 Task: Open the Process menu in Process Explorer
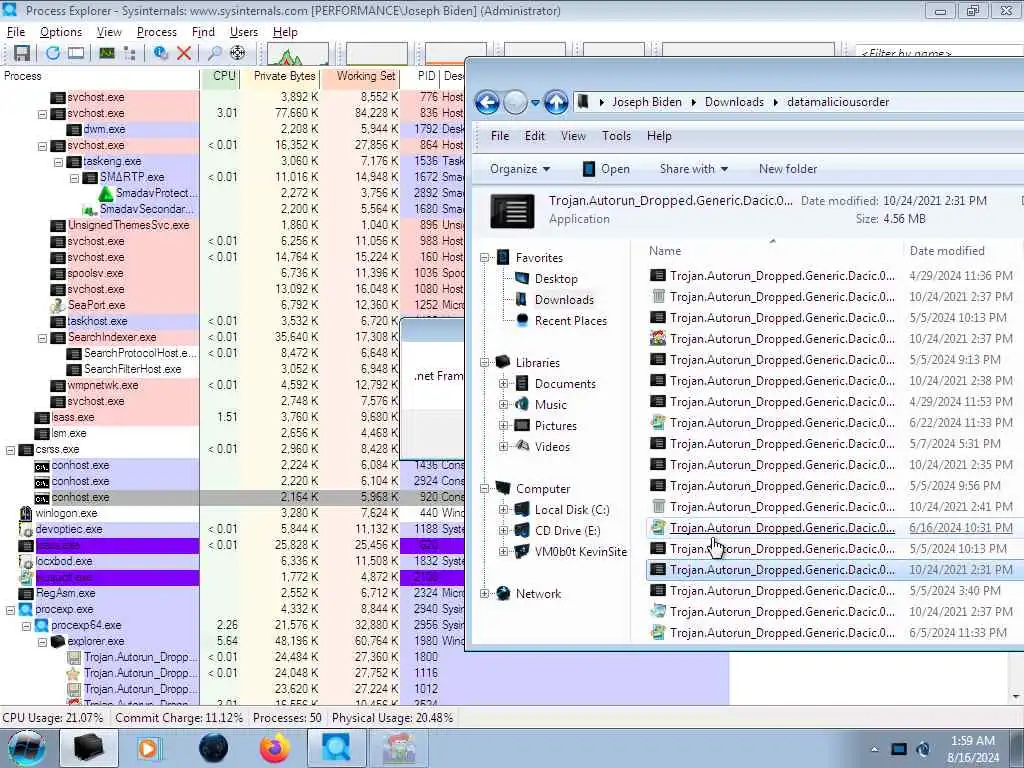pyautogui.click(x=157, y=32)
